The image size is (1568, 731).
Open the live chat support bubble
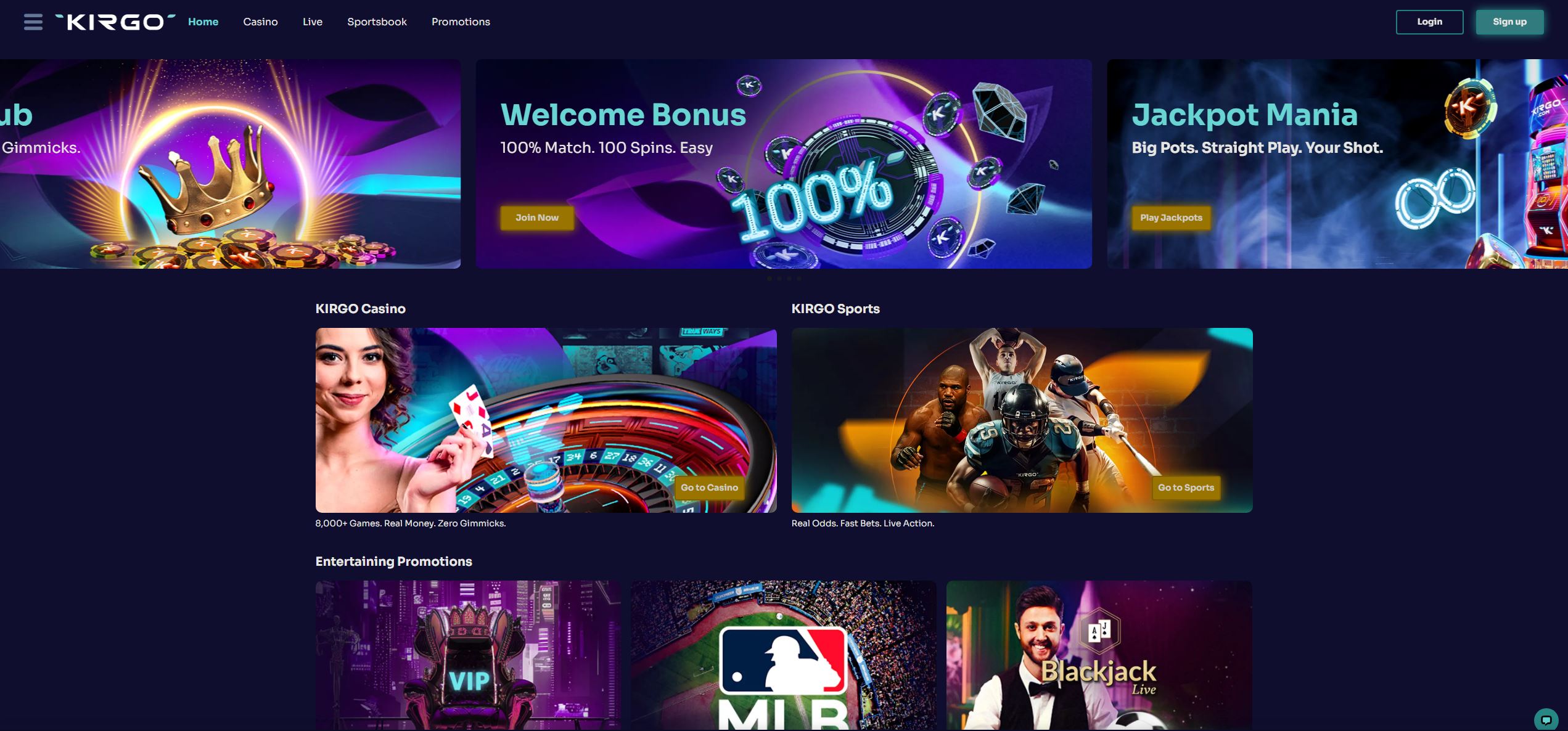(1546, 719)
